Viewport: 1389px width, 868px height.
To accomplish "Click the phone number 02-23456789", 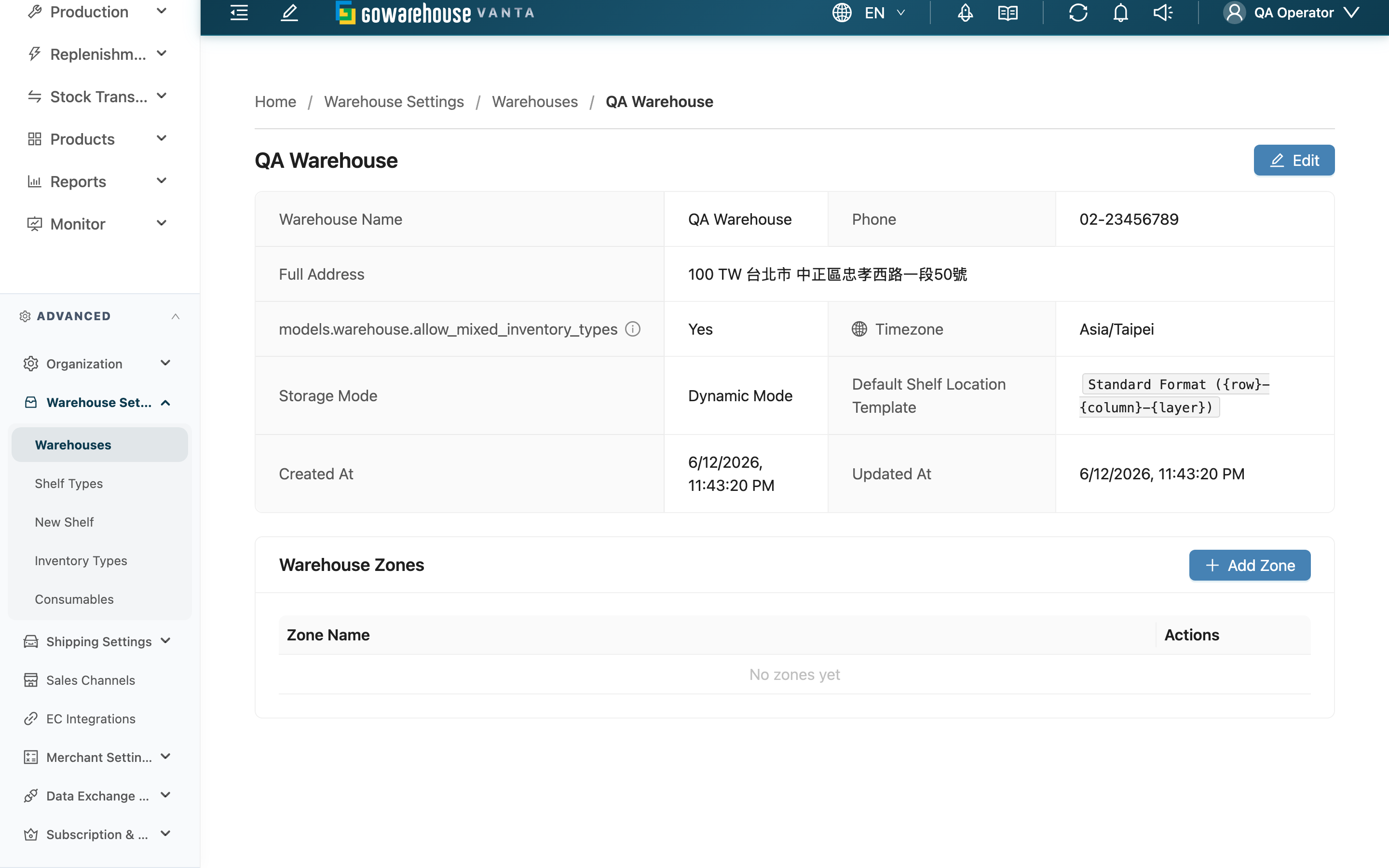I will pos(1129,219).
